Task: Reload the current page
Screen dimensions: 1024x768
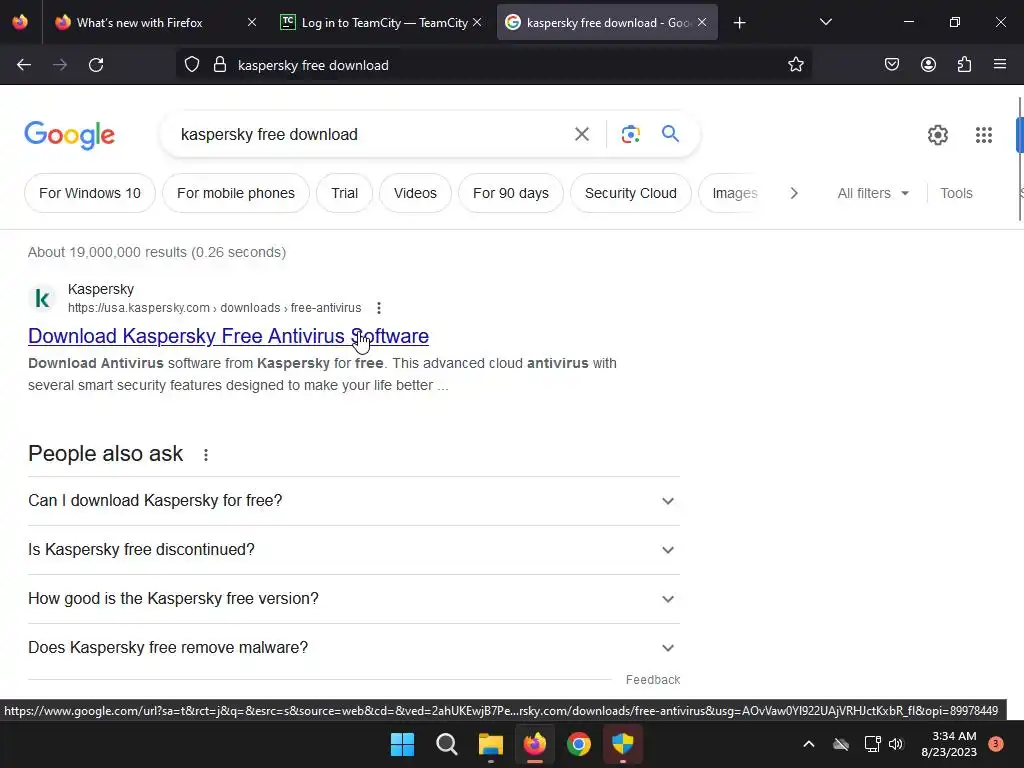Action: (x=96, y=65)
